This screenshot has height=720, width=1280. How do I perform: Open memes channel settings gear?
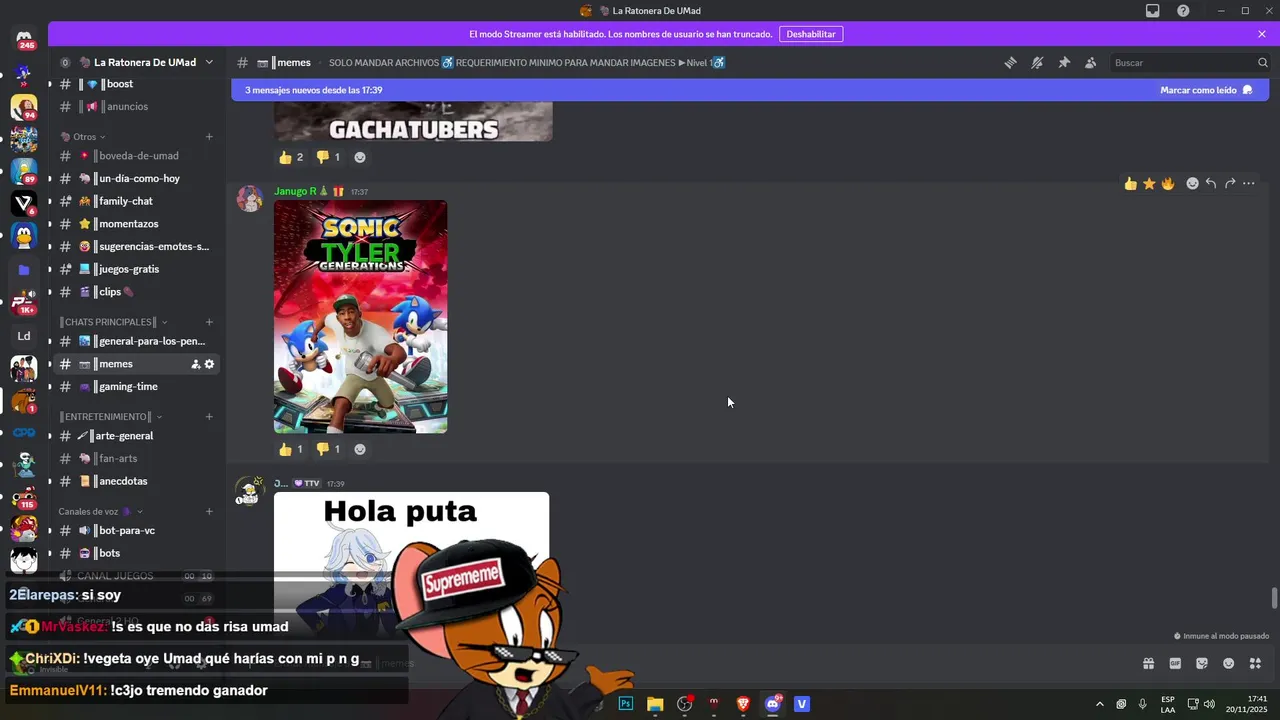209,364
